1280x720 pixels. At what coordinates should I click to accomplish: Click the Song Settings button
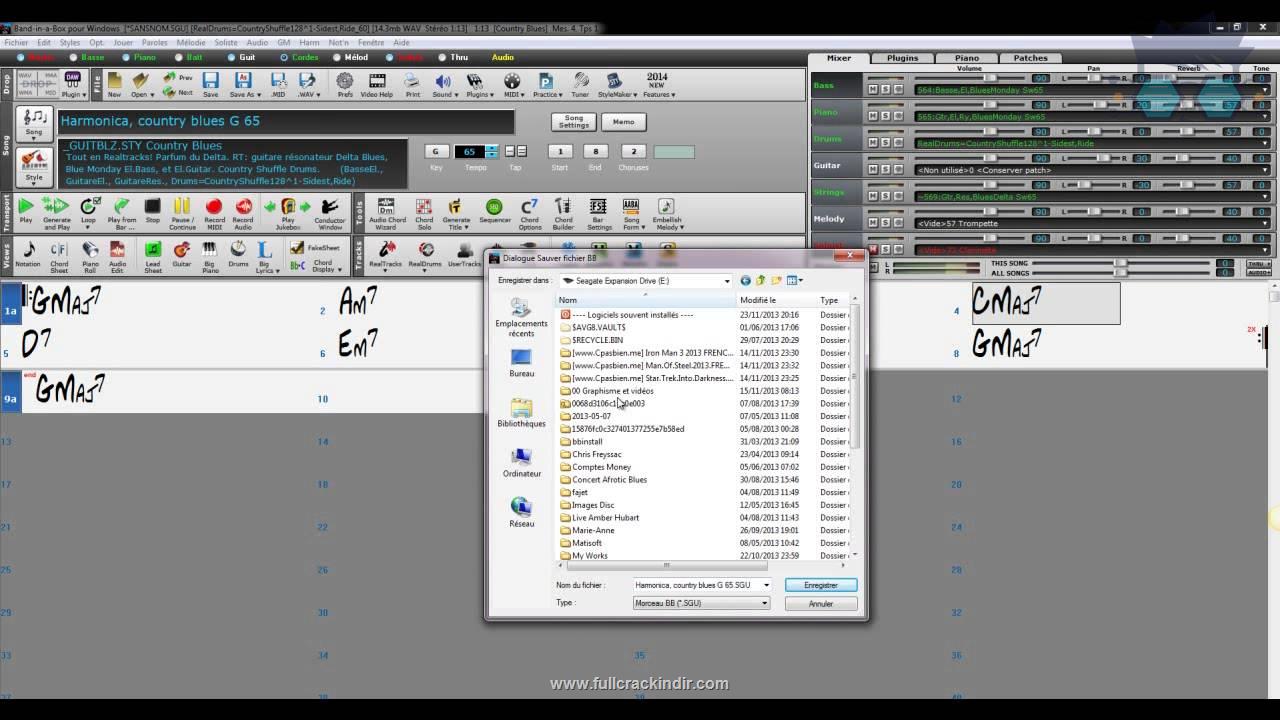574,121
